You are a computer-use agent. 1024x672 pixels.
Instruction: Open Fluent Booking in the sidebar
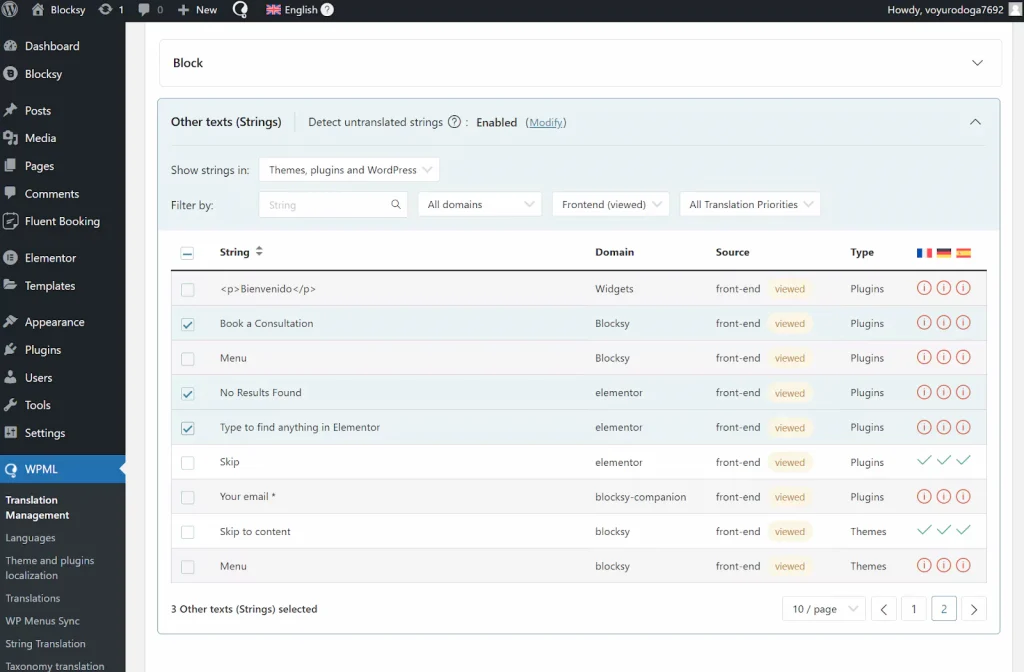[63, 221]
